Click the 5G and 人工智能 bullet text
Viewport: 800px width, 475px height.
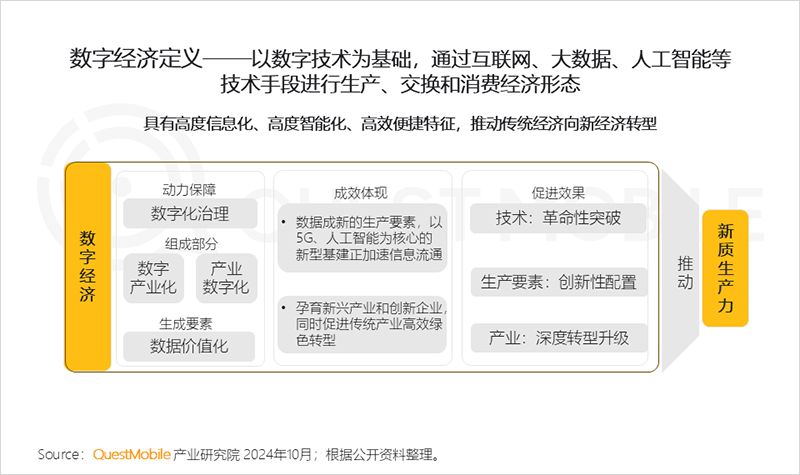pos(362,239)
